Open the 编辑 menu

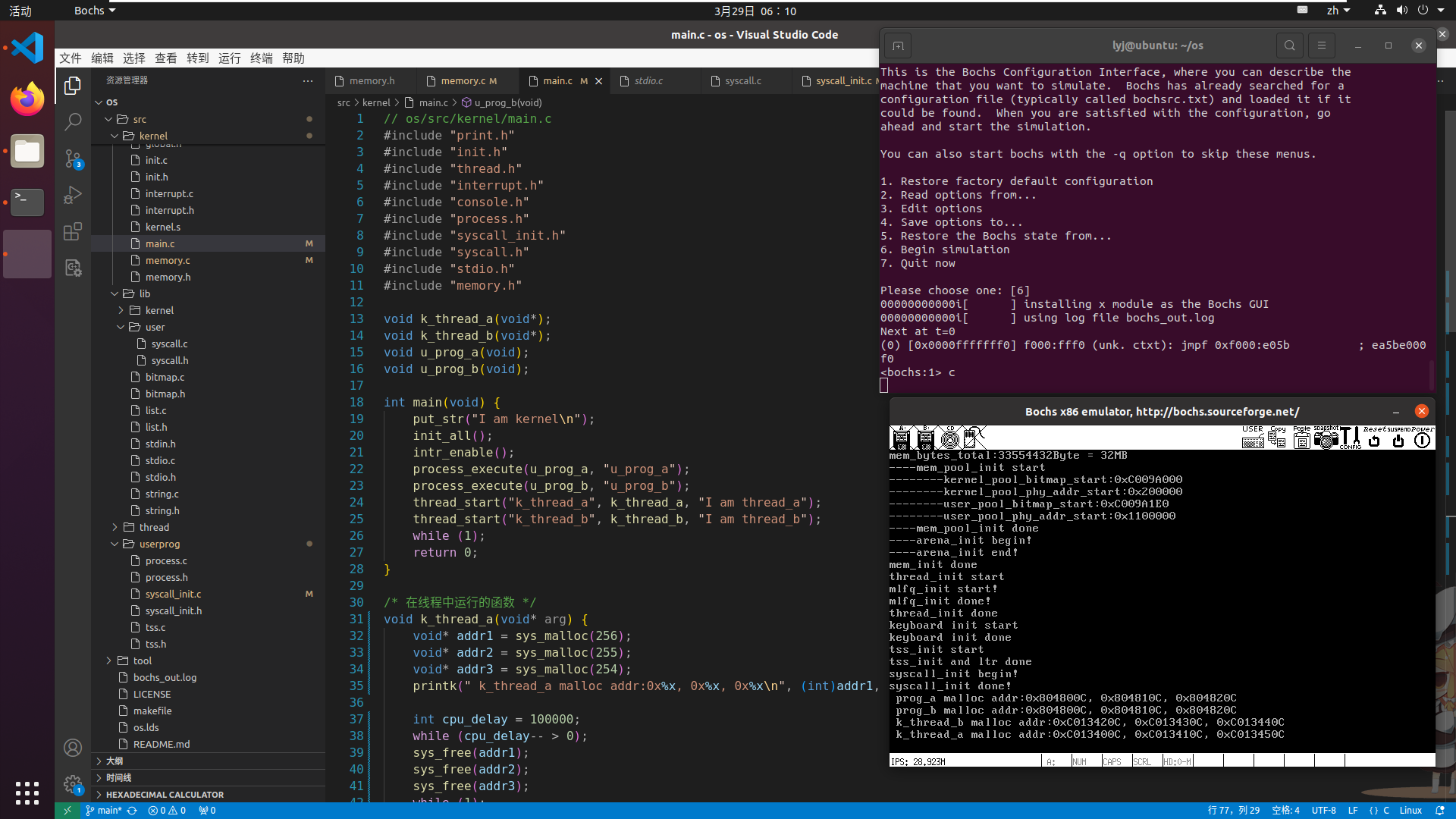(102, 58)
